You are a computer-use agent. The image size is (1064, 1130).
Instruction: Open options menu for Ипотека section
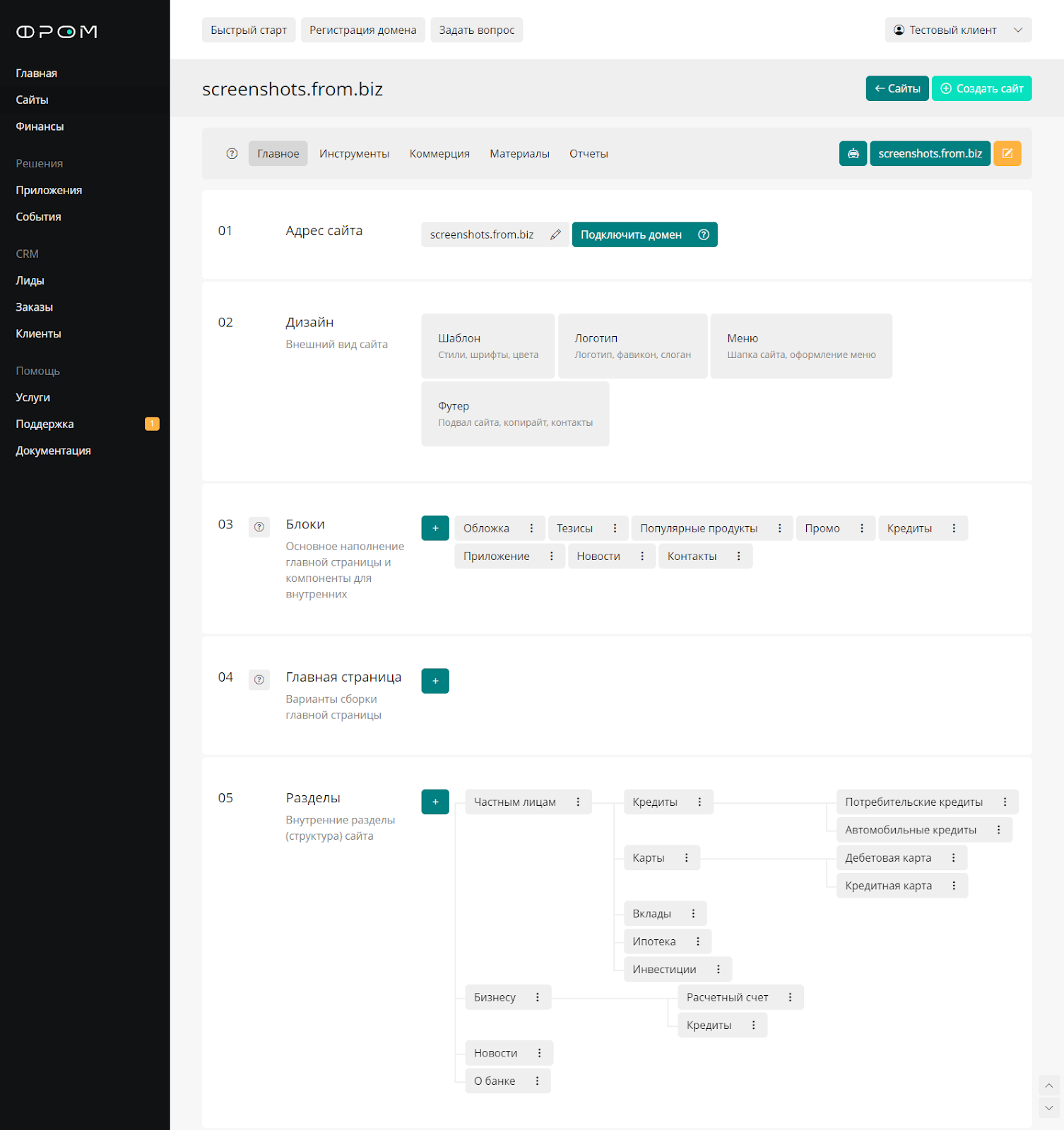tap(698, 941)
